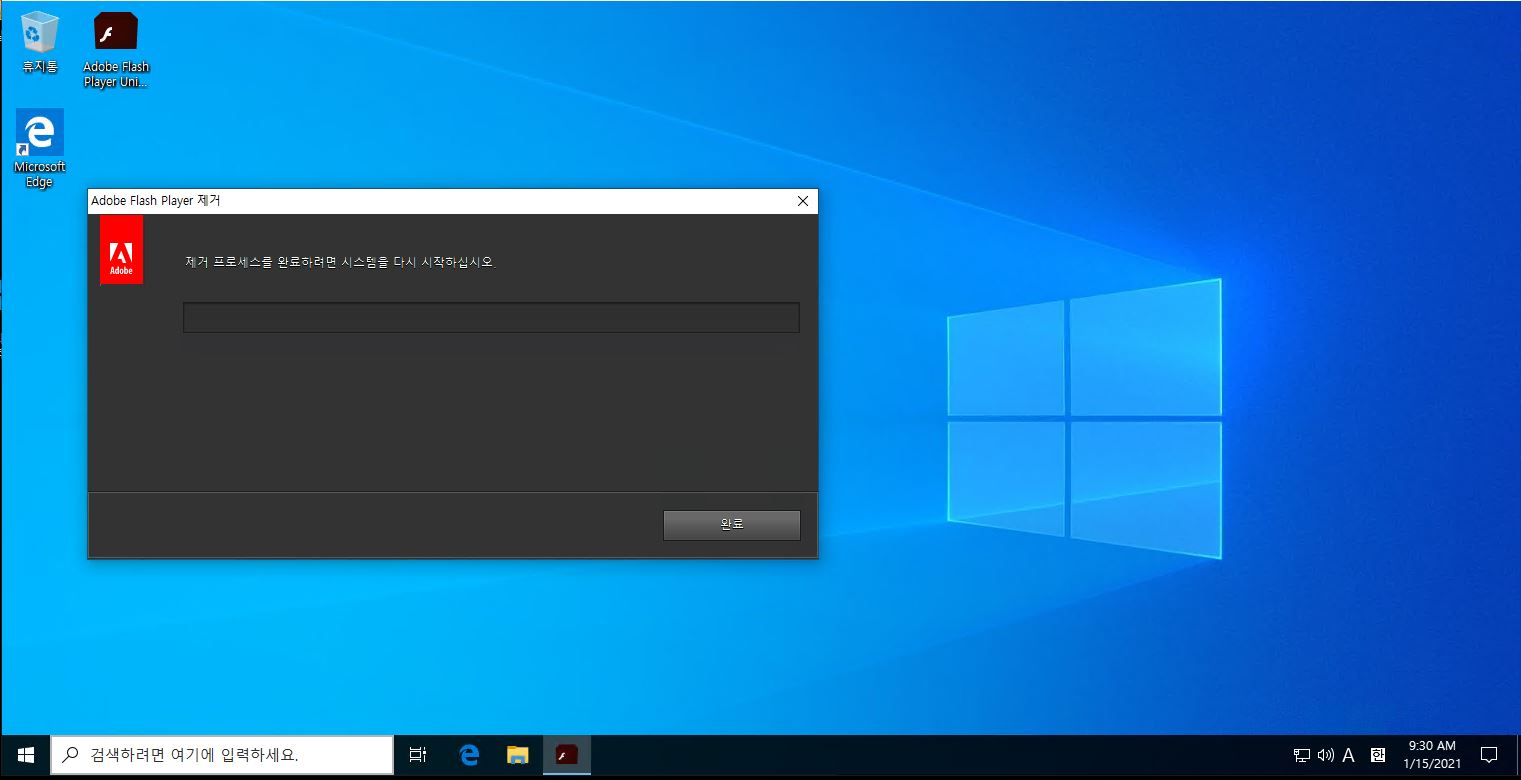Image resolution: width=1521 pixels, height=780 pixels.
Task: Open File Explorer from the taskbar
Action: [x=517, y=755]
